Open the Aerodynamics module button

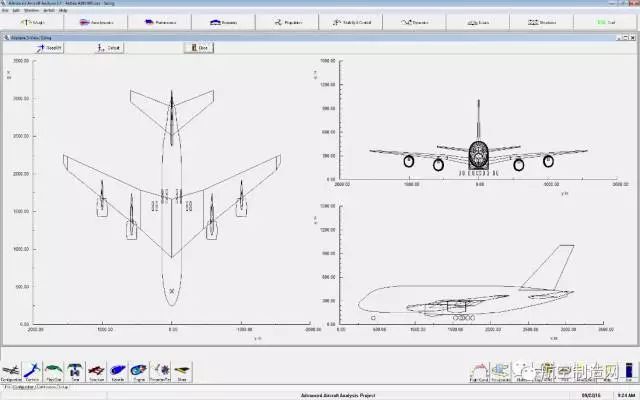coord(96,22)
